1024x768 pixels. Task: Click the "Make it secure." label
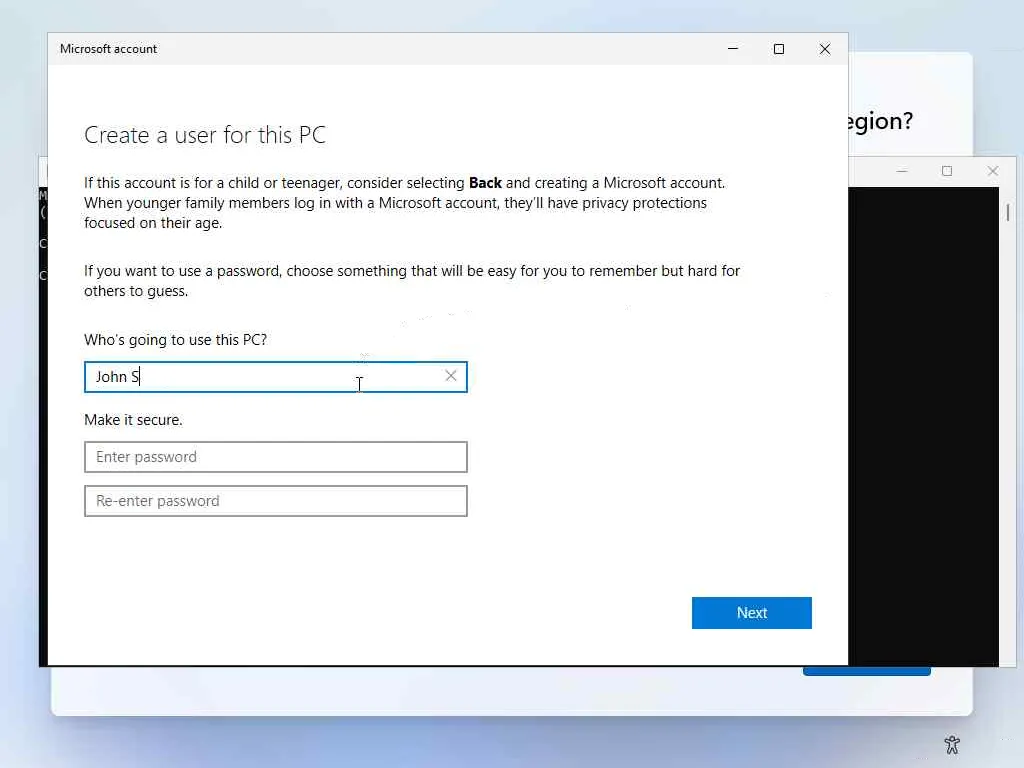[133, 420]
